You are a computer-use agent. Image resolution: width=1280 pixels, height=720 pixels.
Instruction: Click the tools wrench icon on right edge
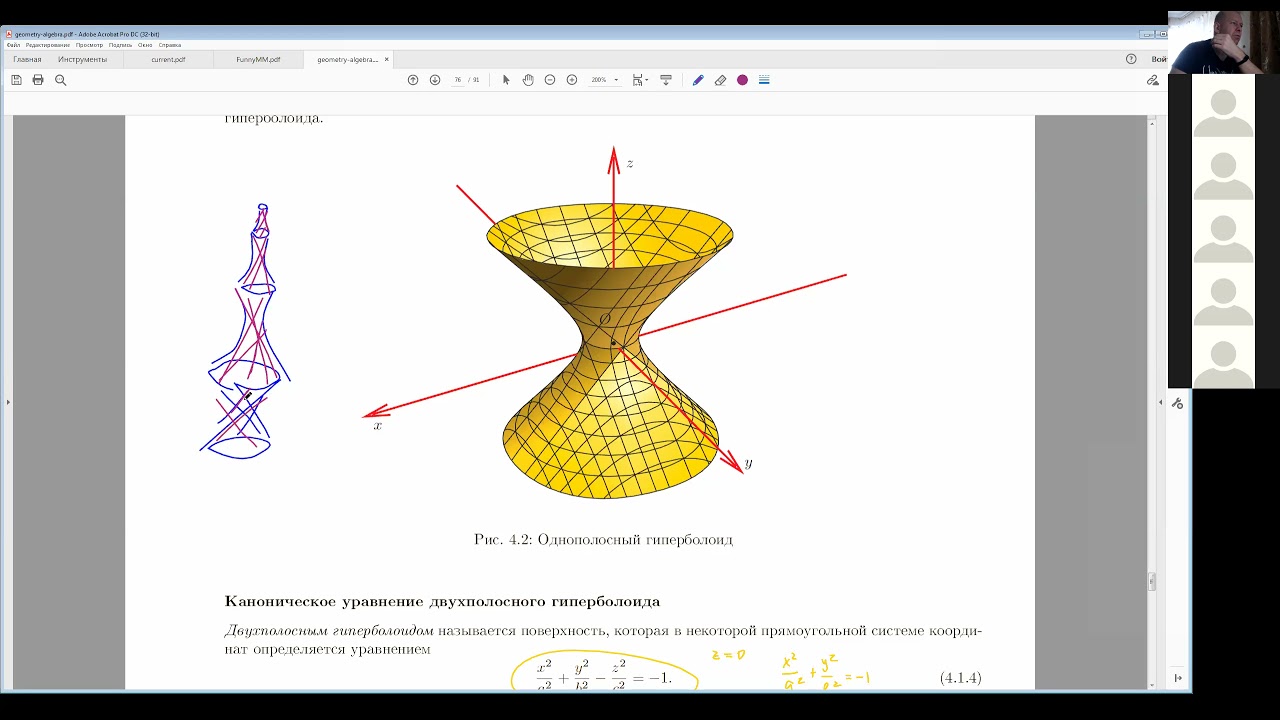[1177, 404]
